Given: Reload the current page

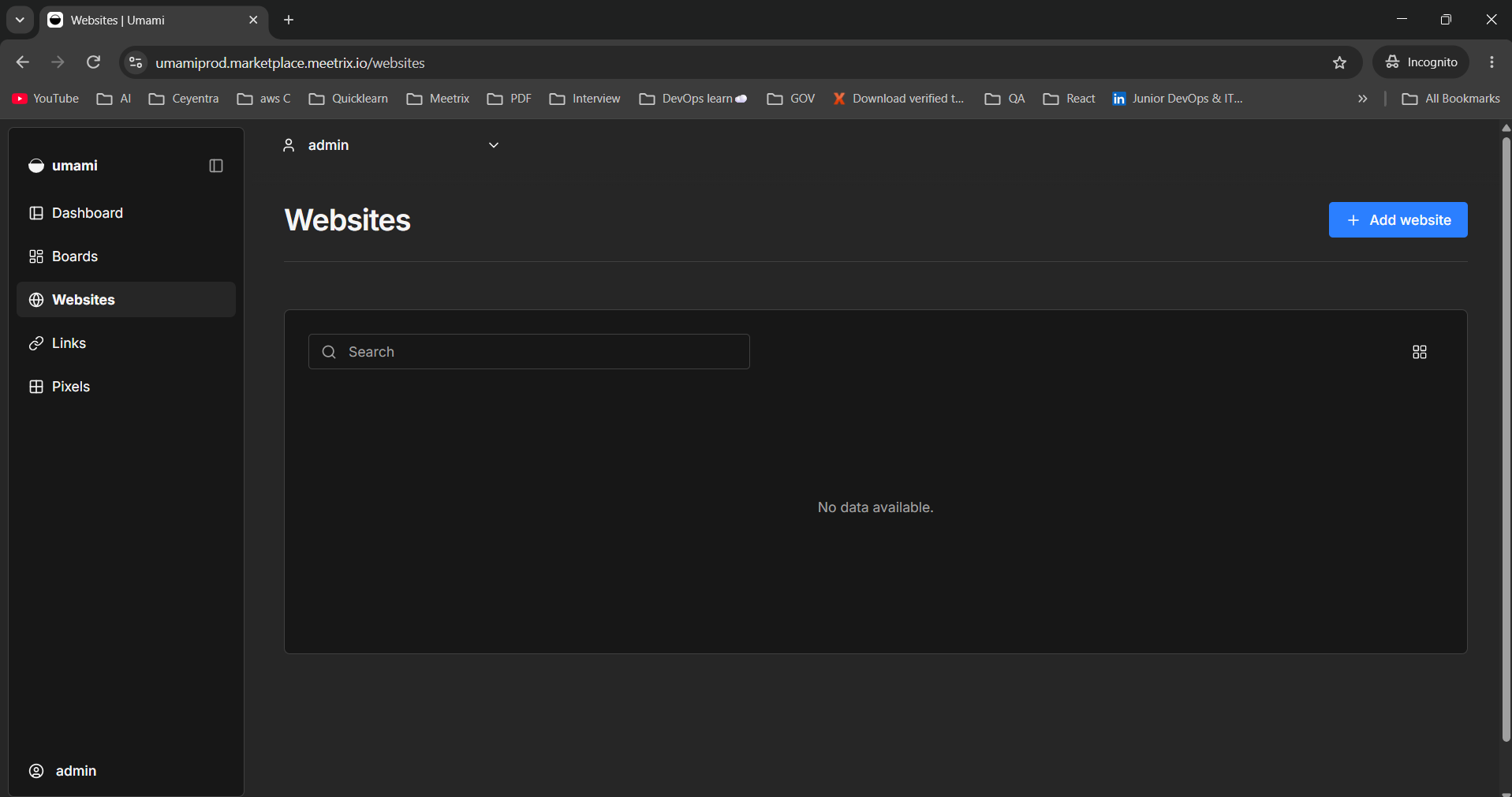Looking at the screenshot, I should [93, 62].
